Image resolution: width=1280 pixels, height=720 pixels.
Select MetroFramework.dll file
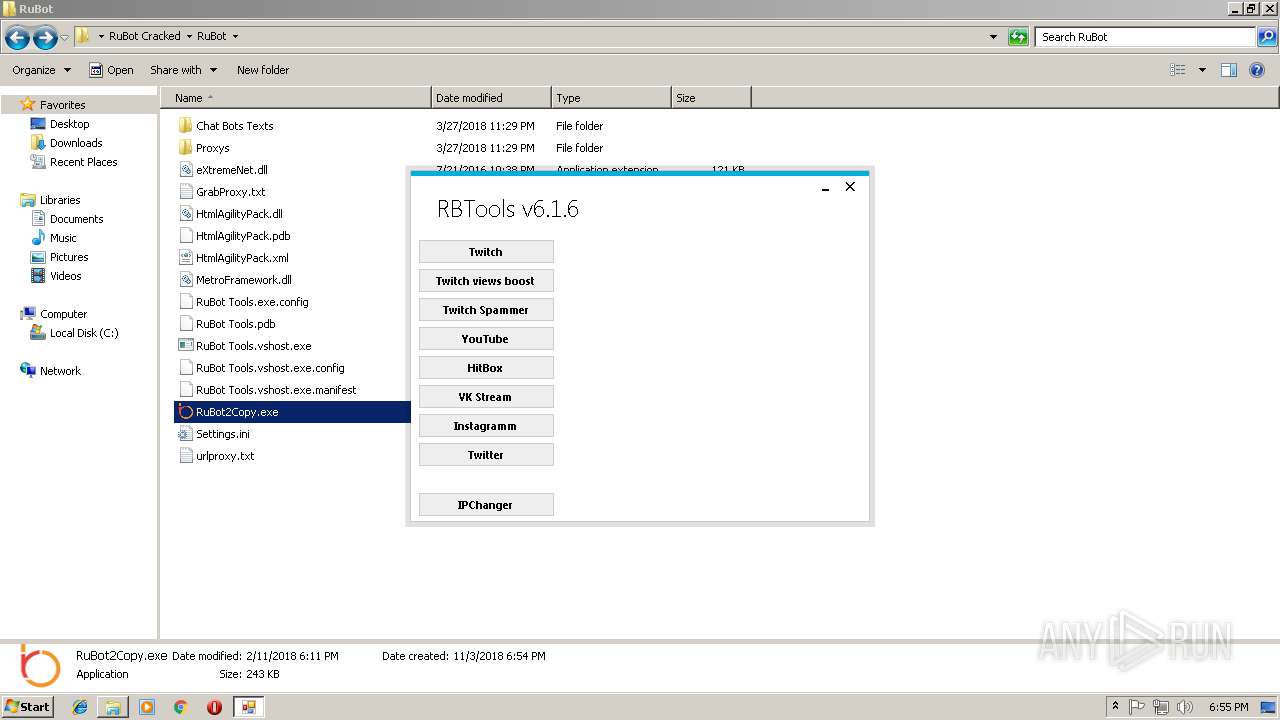pos(243,280)
